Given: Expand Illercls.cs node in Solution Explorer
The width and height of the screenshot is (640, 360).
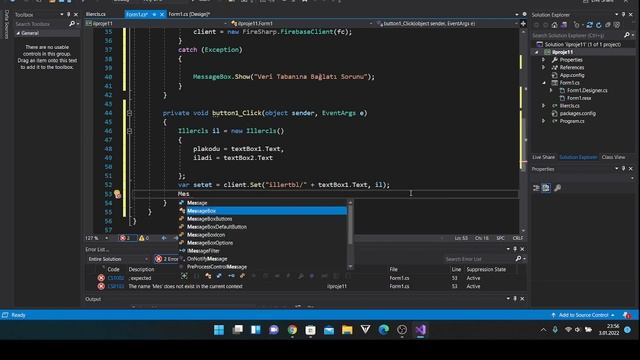Looking at the screenshot, I should [544, 106].
